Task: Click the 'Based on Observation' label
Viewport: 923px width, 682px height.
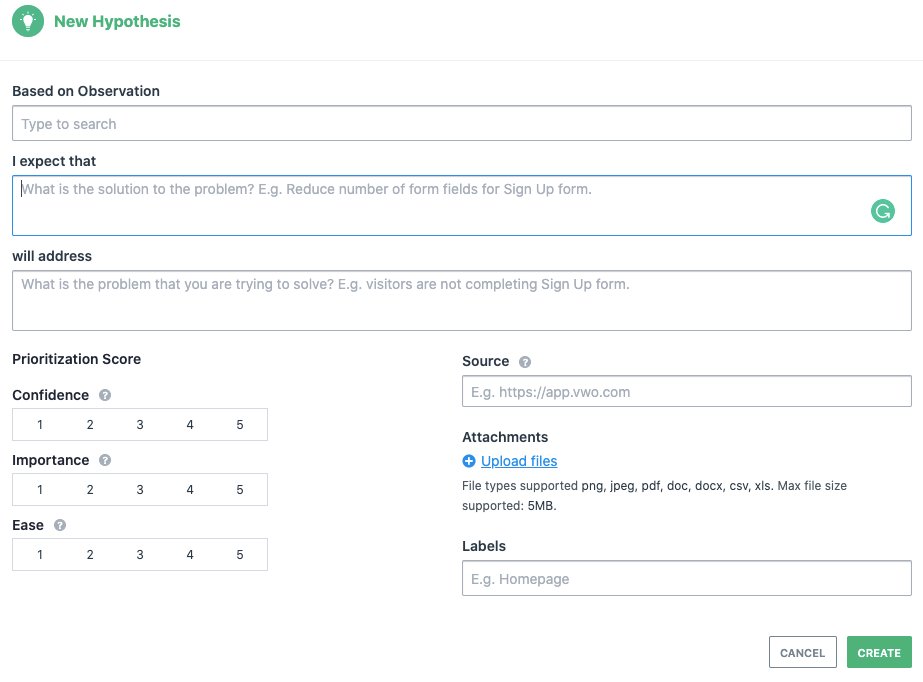Action: coord(86,91)
